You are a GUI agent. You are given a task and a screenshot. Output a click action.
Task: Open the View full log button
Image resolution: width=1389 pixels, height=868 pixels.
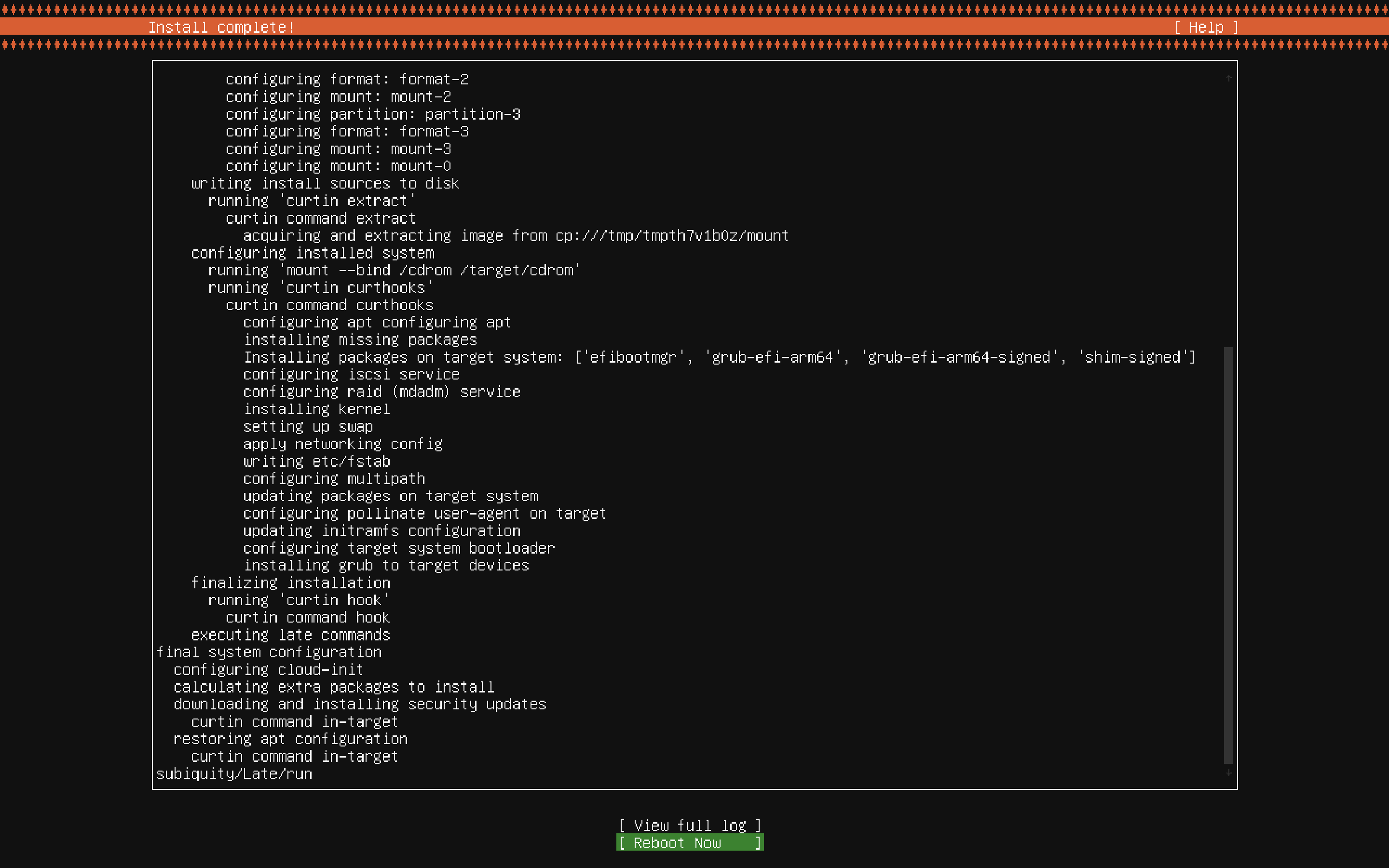click(689, 825)
